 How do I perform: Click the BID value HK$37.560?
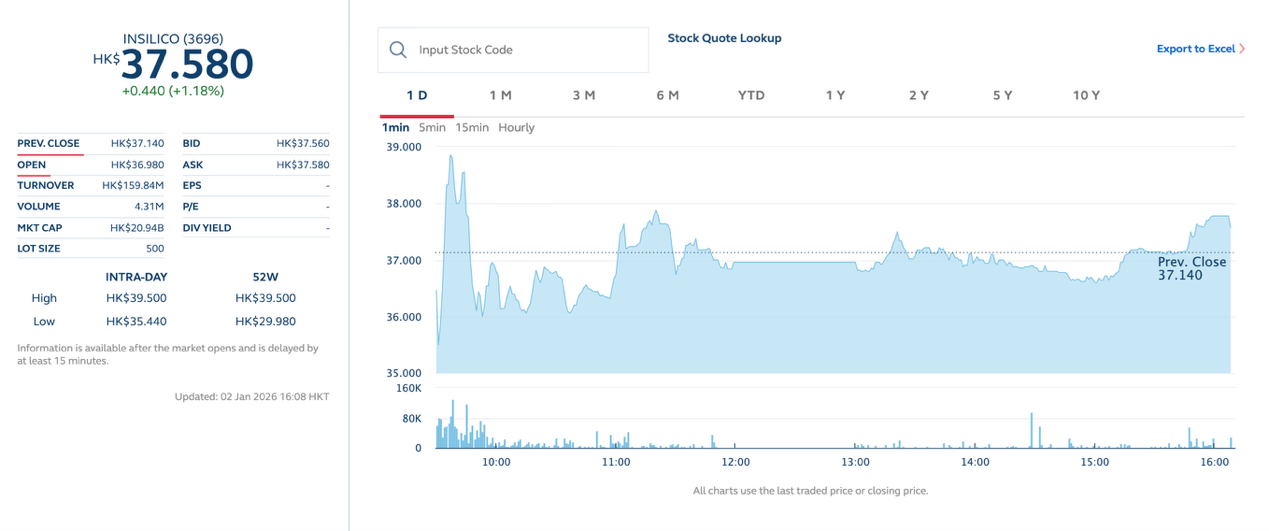click(x=303, y=143)
